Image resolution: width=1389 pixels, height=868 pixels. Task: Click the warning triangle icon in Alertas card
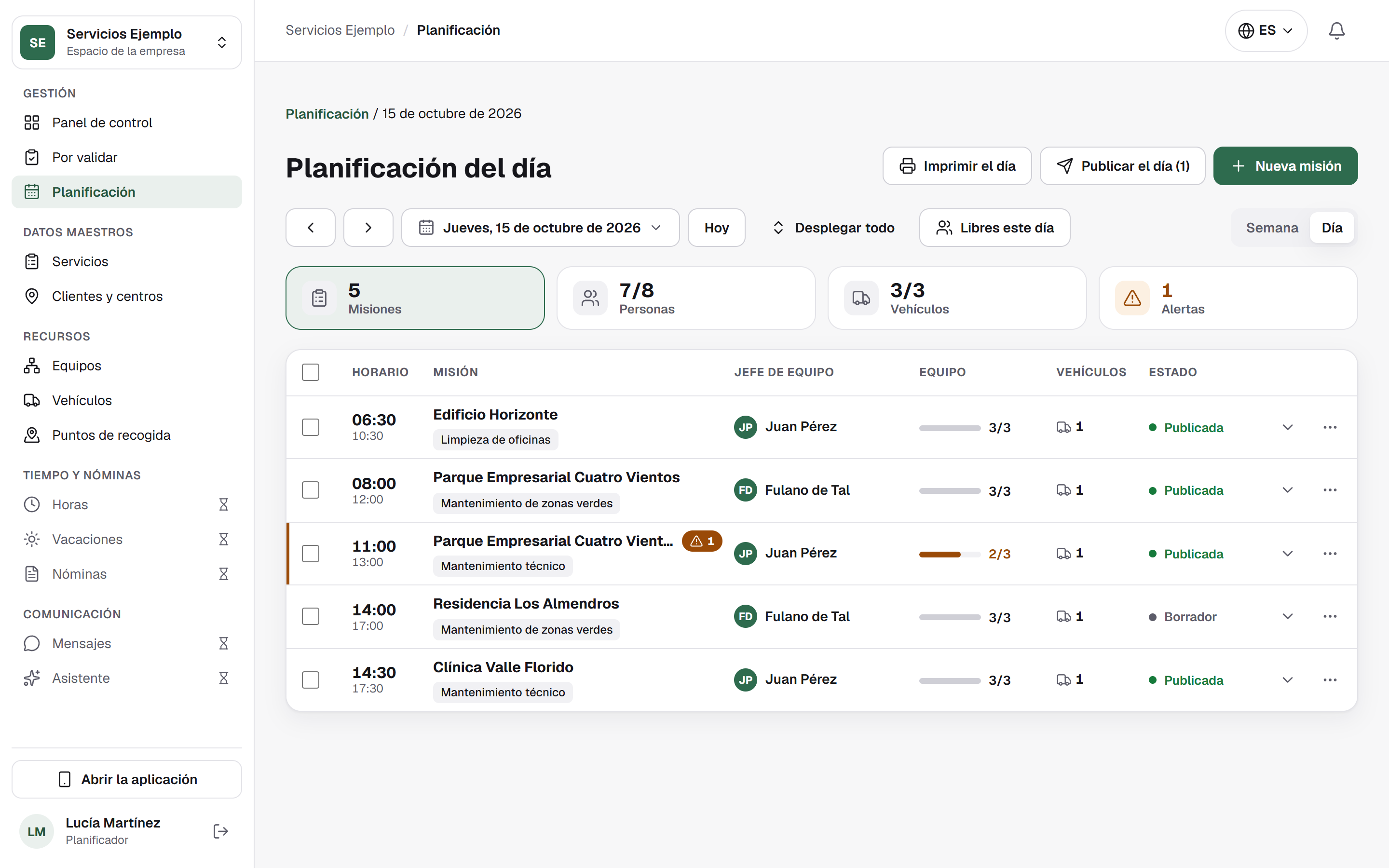coord(1132,298)
